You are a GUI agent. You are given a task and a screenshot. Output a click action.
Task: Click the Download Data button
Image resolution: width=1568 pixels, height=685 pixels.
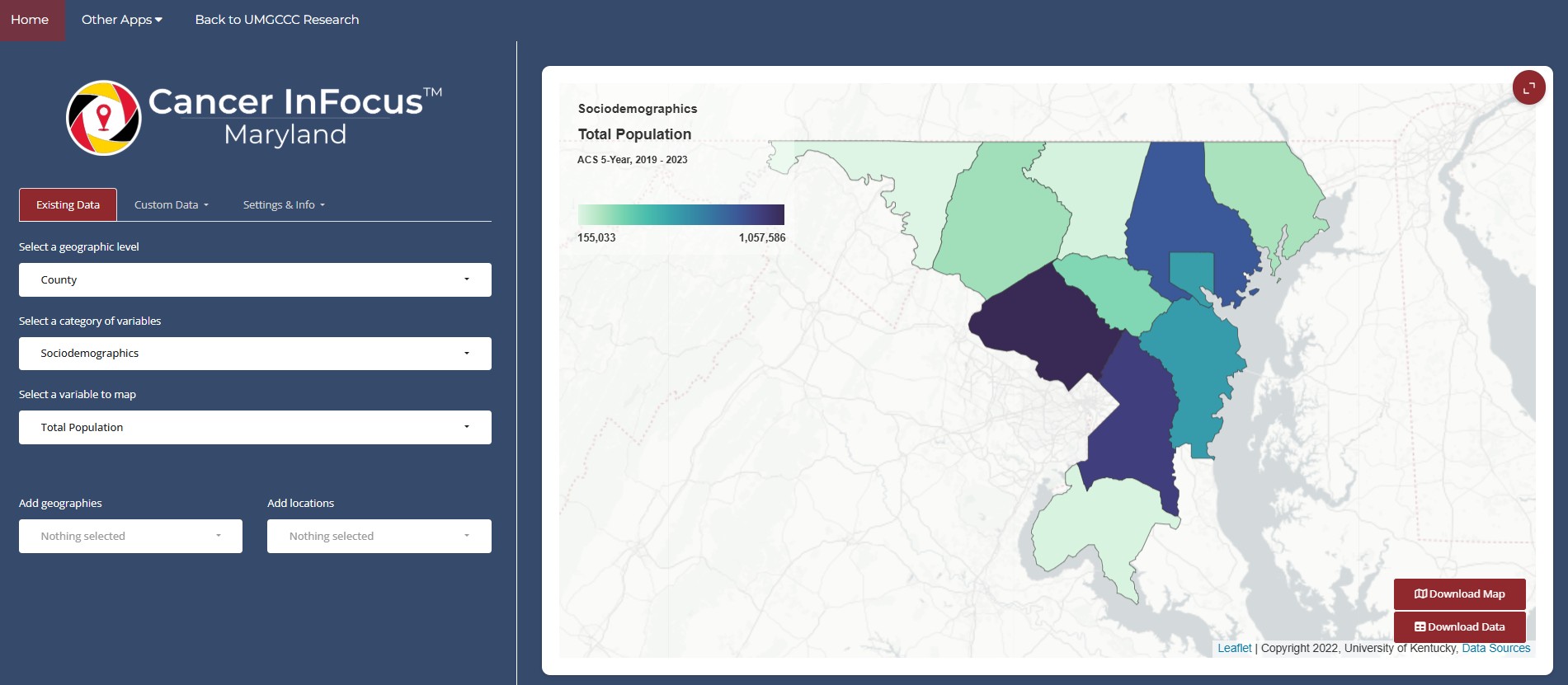tap(1459, 626)
